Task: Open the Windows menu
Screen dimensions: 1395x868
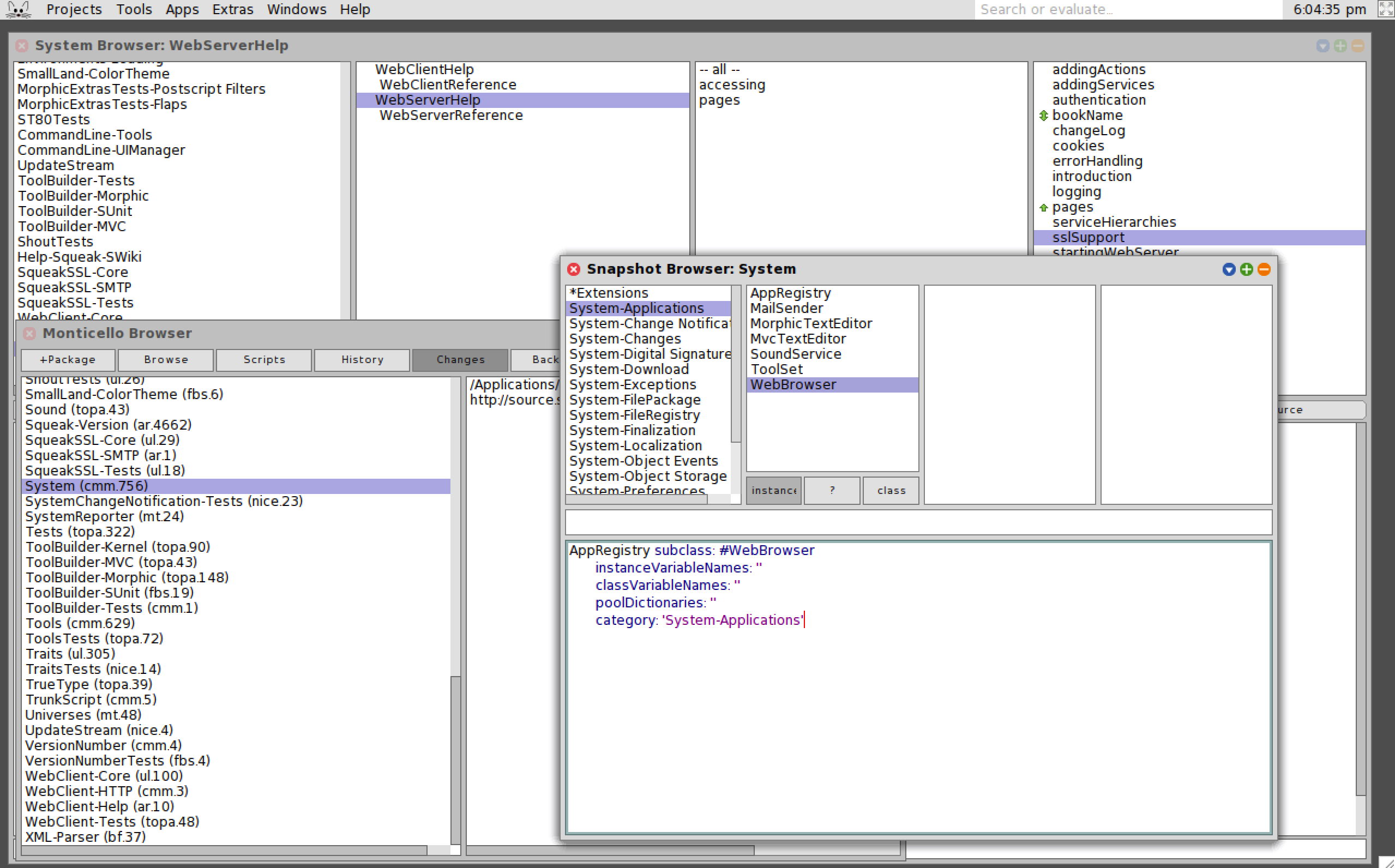Action: click(296, 9)
